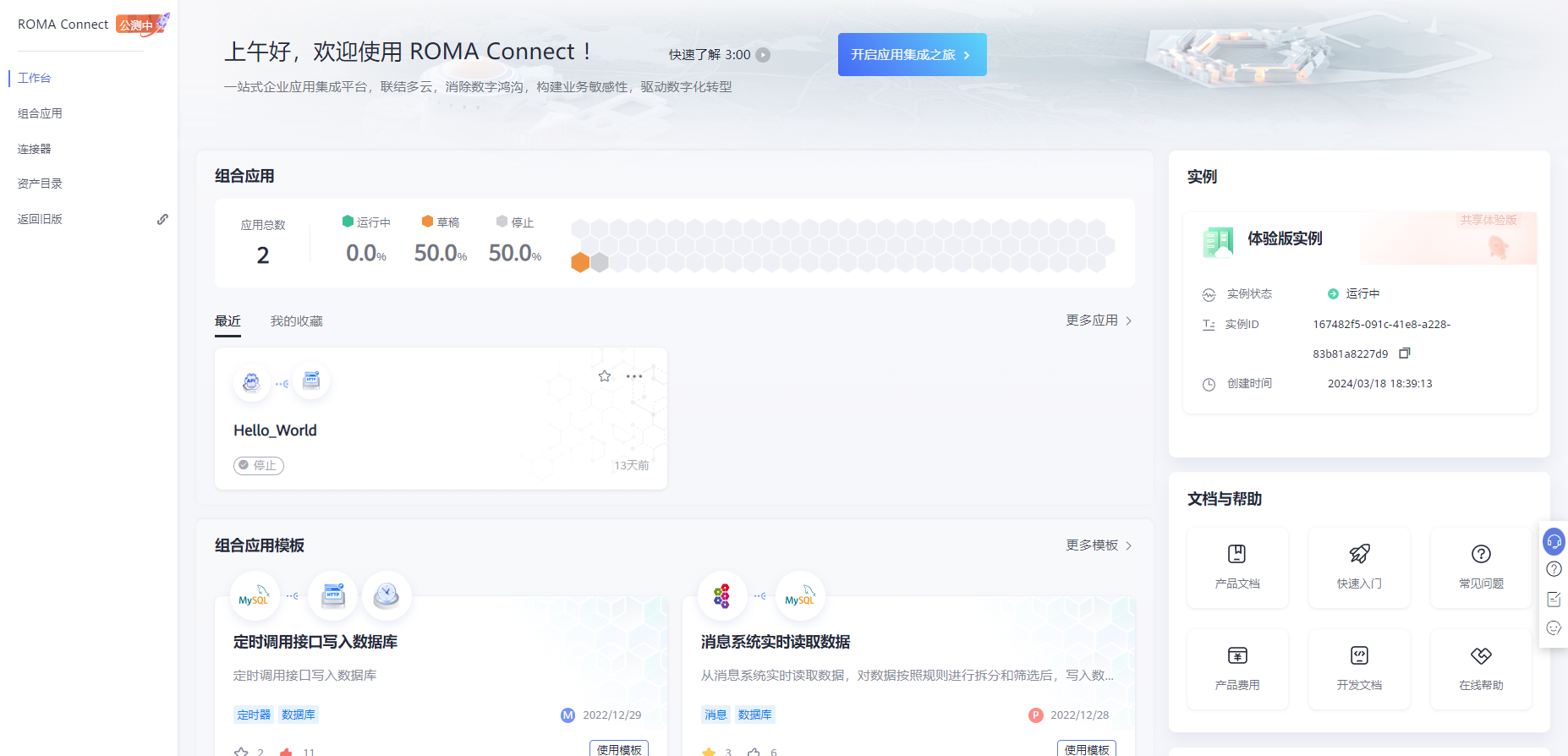The image size is (1568, 756).
Task: Open 产品文档 help card
Action: [1237, 567]
